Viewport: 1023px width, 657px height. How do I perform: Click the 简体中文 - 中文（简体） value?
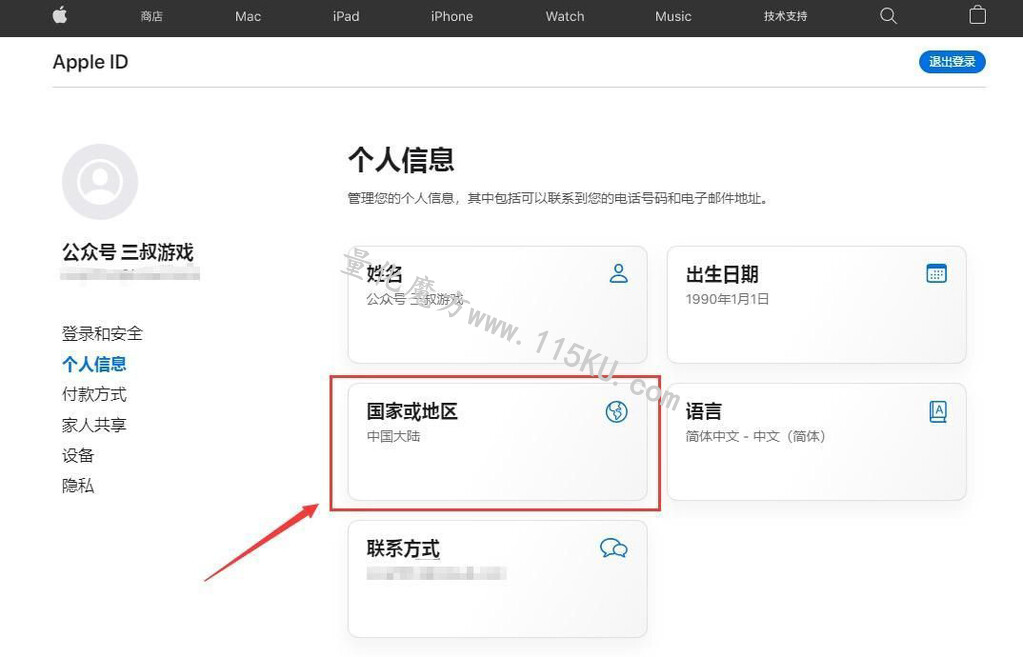click(x=756, y=436)
